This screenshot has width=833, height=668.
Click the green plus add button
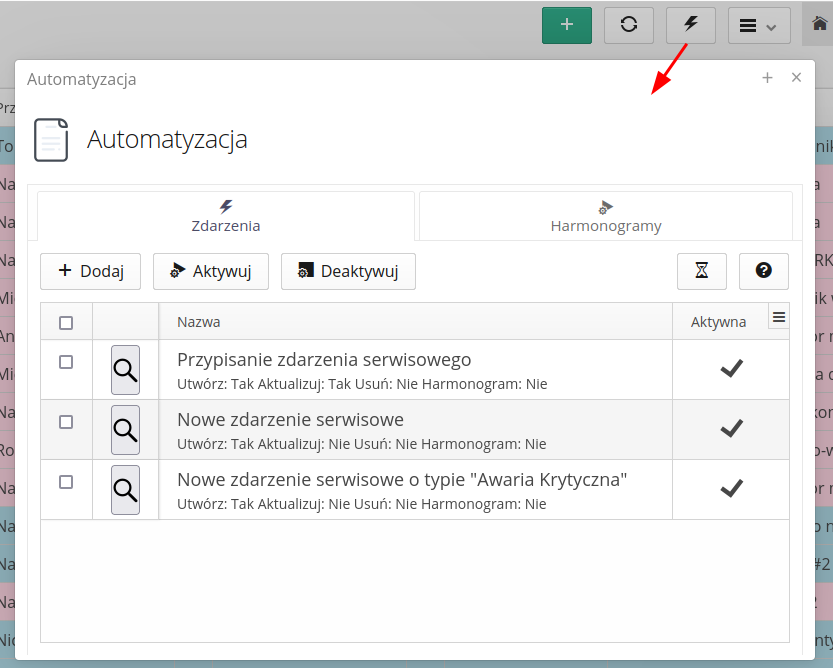pos(567,25)
